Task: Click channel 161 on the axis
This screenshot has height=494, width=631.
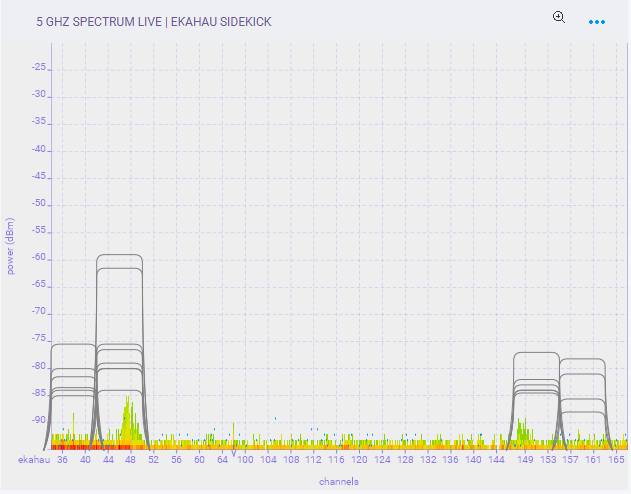Action: click(593, 459)
